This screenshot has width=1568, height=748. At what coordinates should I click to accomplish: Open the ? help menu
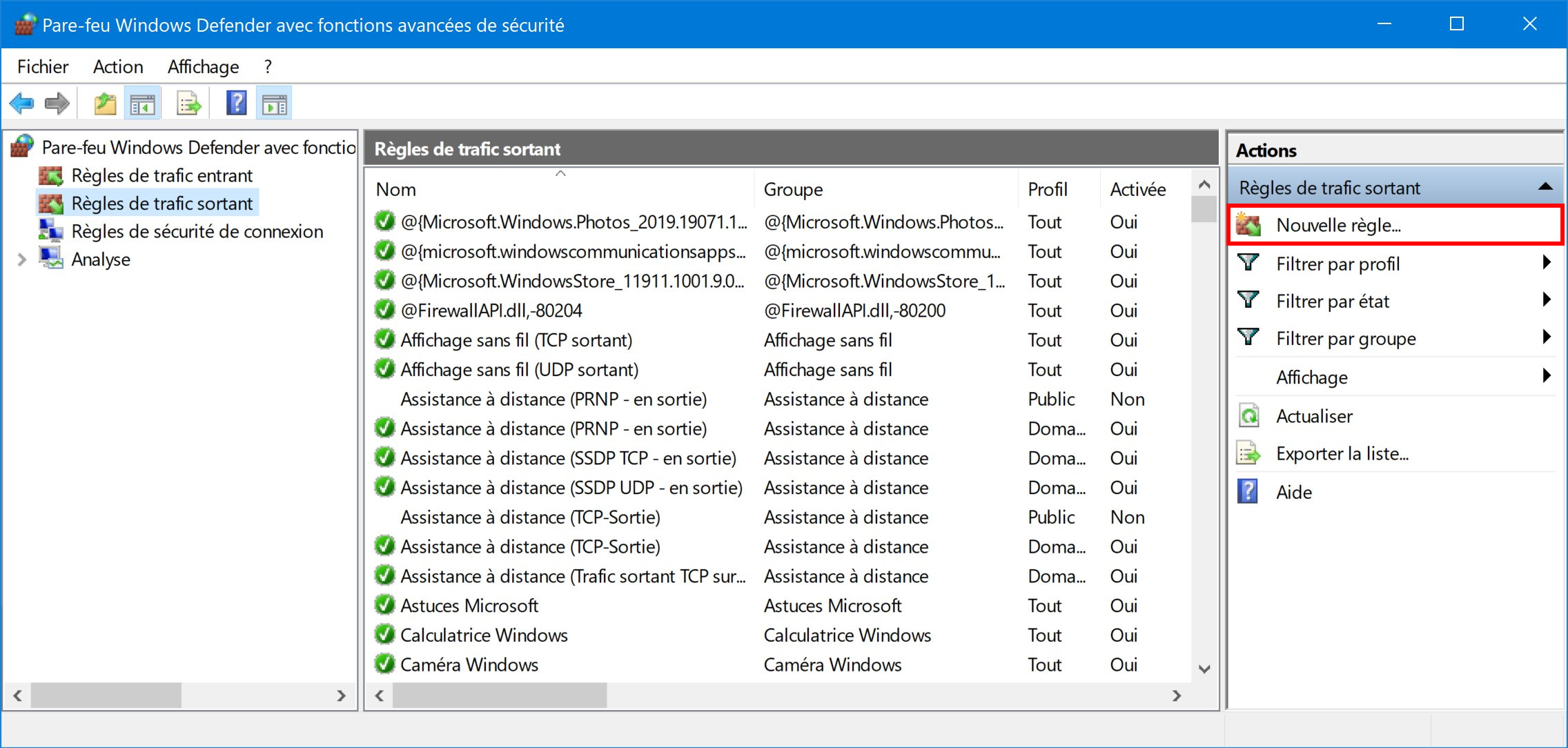pyautogui.click(x=268, y=67)
